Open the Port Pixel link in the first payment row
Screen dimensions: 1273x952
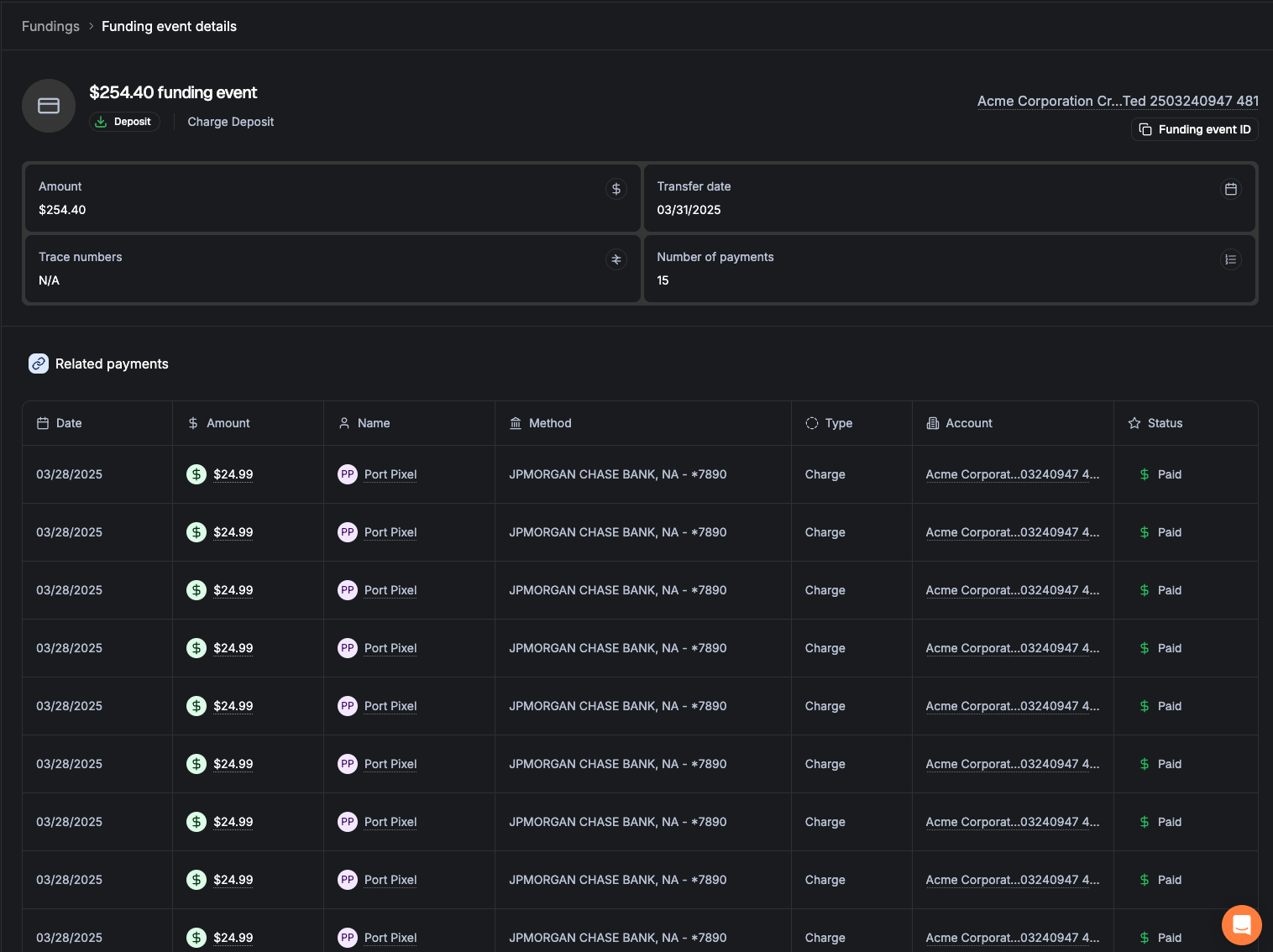click(390, 474)
